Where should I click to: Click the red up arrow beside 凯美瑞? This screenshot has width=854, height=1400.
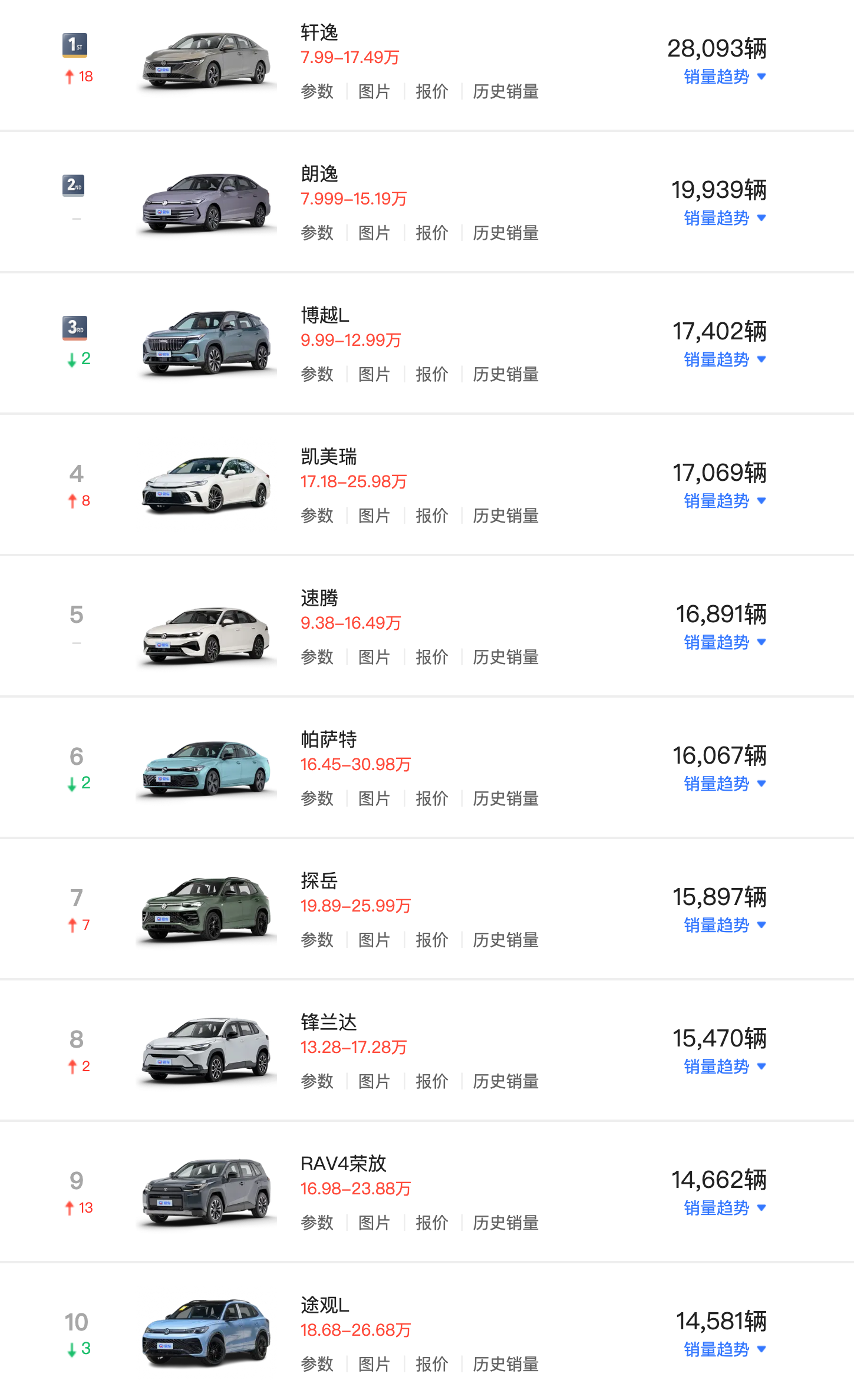72,501
